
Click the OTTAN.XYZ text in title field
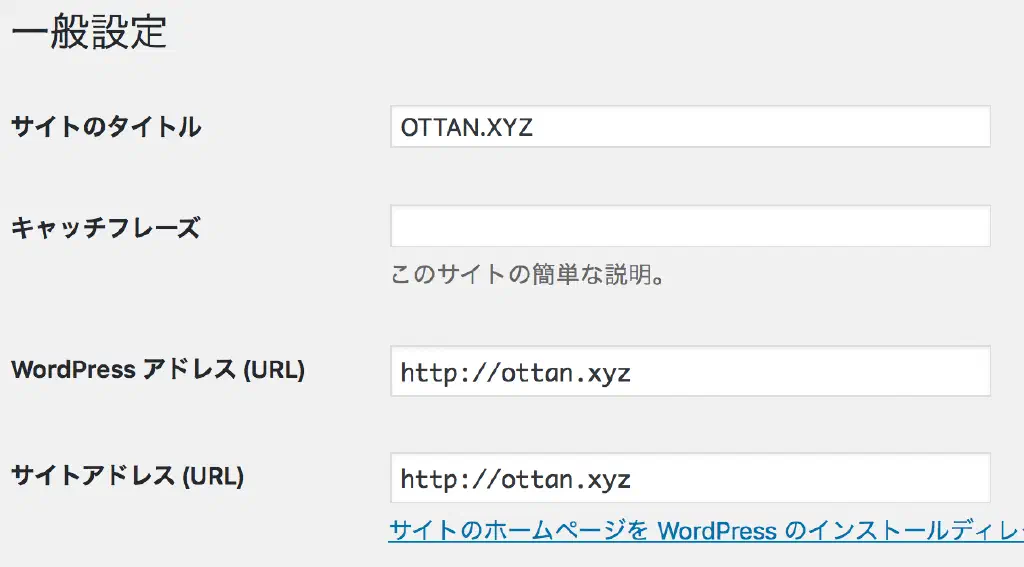click(x=466, y=128)
